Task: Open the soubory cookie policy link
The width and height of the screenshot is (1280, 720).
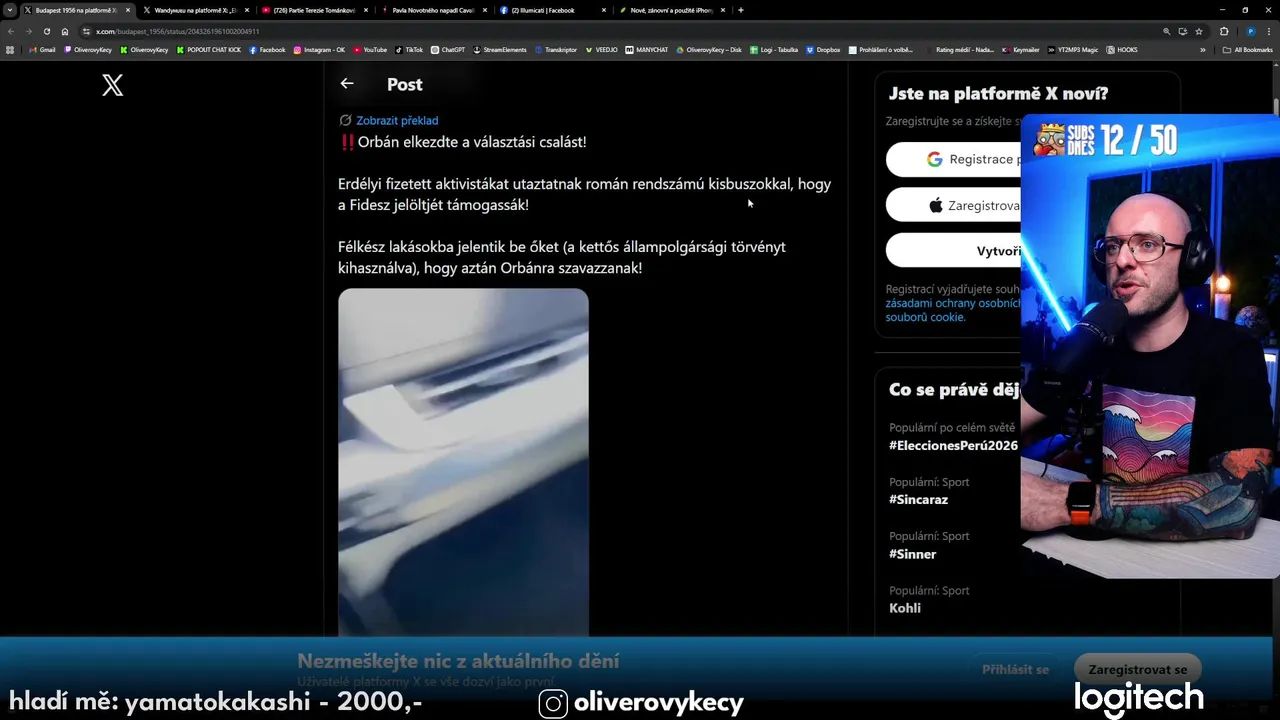Action: coord(925,317)
